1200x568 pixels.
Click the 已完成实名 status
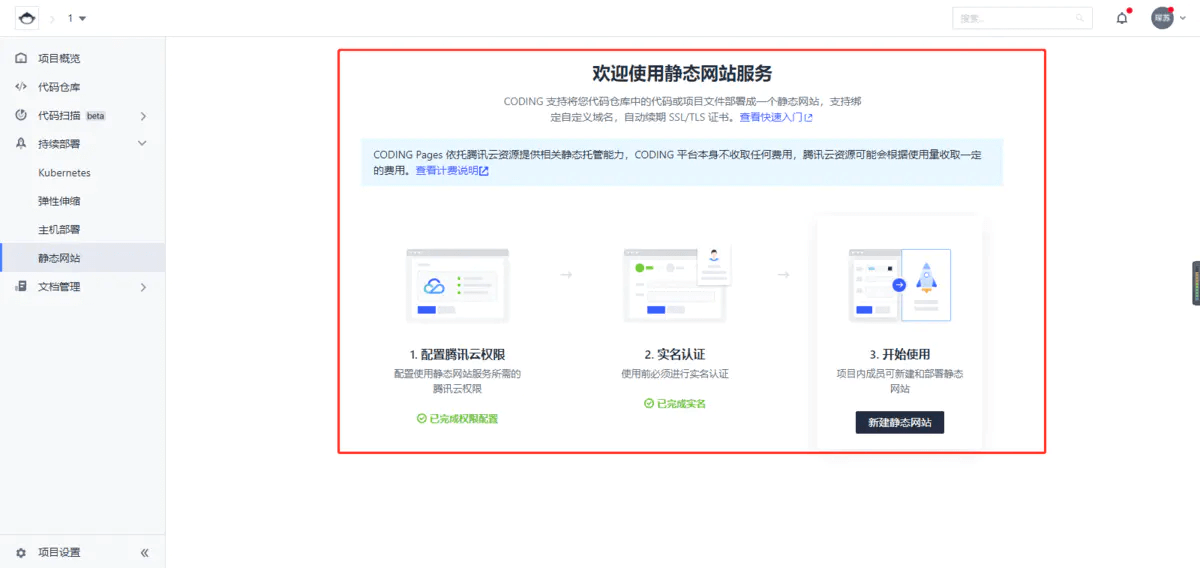click(x=675, y=403)
